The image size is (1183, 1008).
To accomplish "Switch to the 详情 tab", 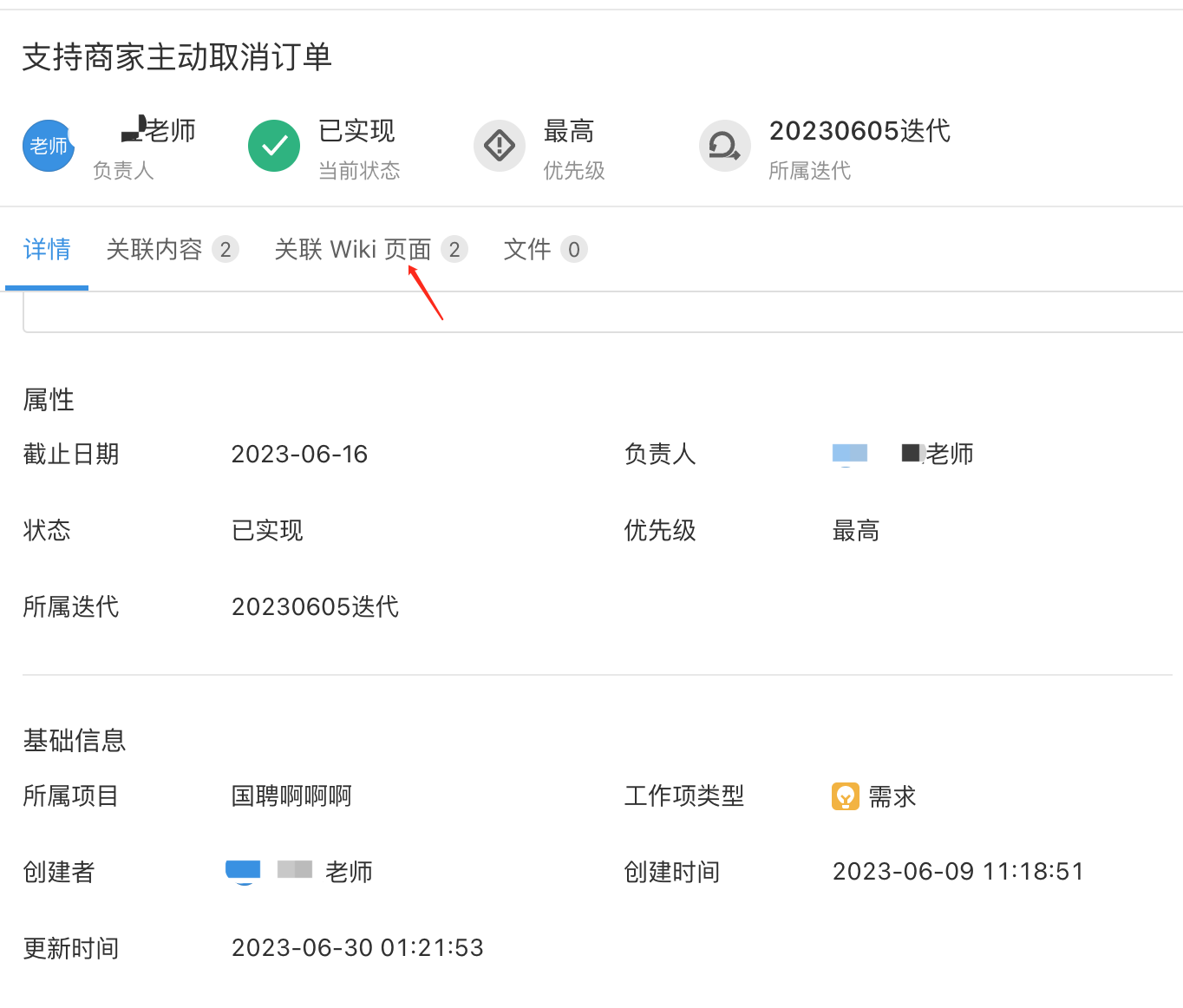I will (47, 250).
